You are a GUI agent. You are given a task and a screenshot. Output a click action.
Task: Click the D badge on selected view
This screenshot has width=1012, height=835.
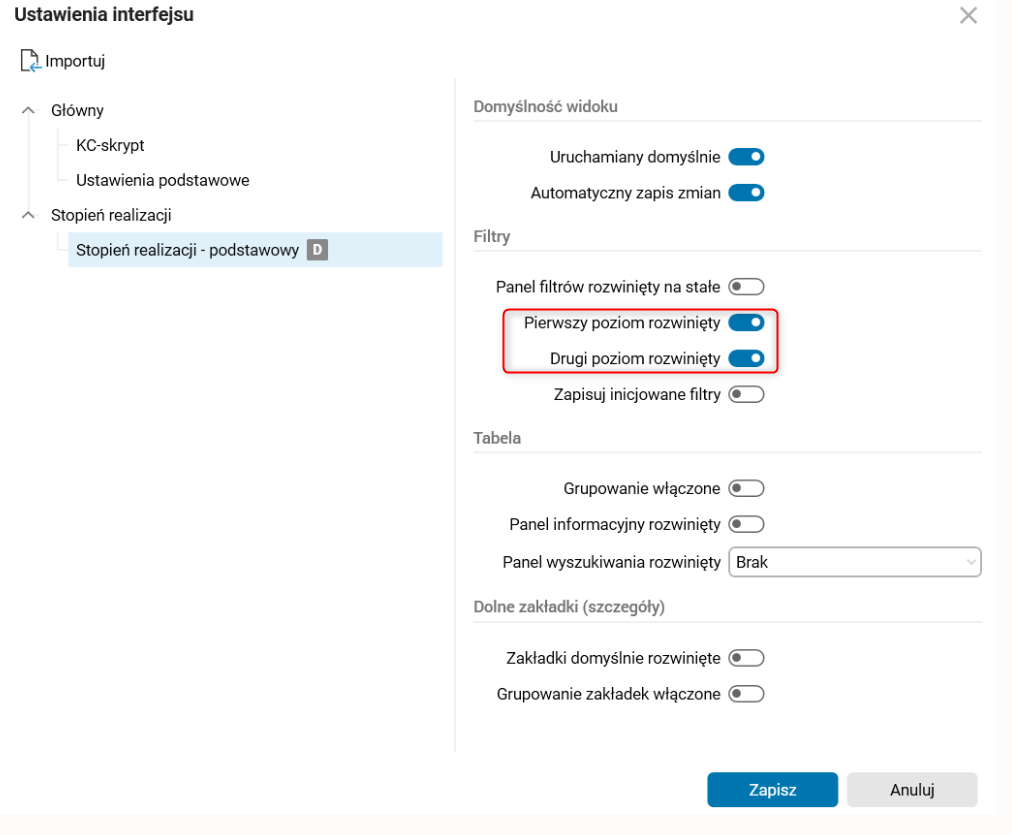click(317, 250)
